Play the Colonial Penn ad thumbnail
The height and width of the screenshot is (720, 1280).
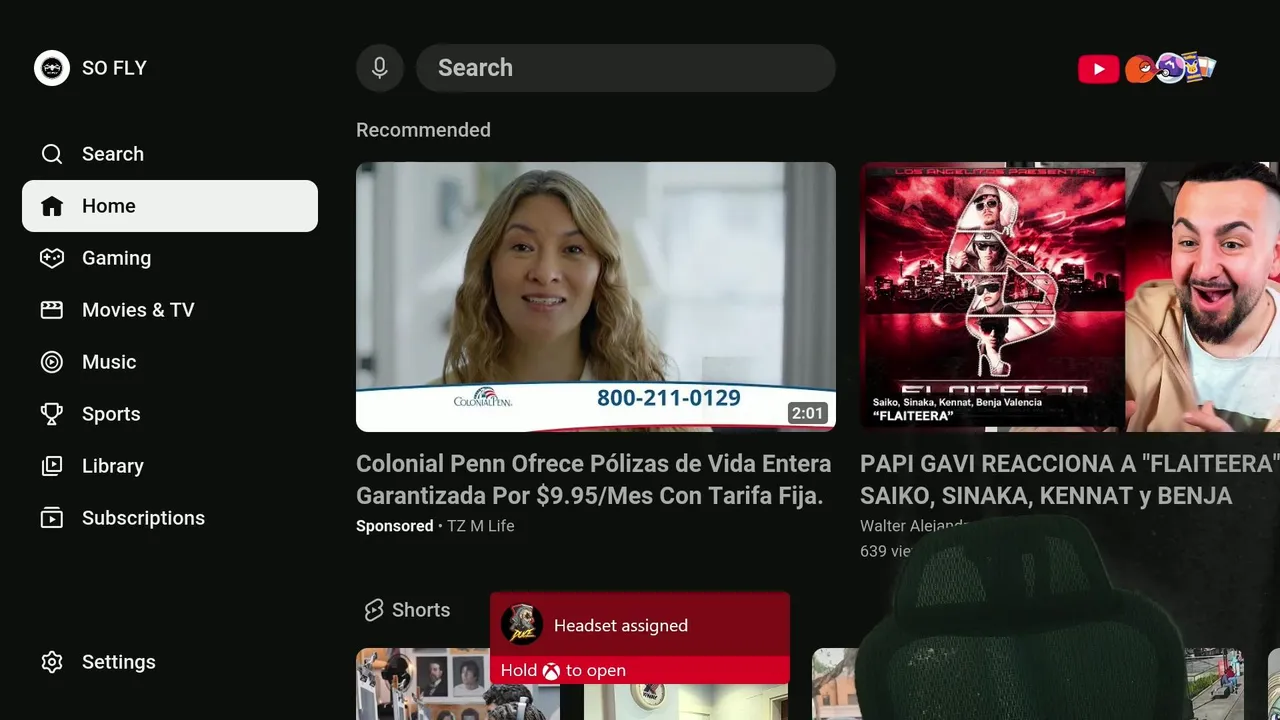click(x=596, y=297)
